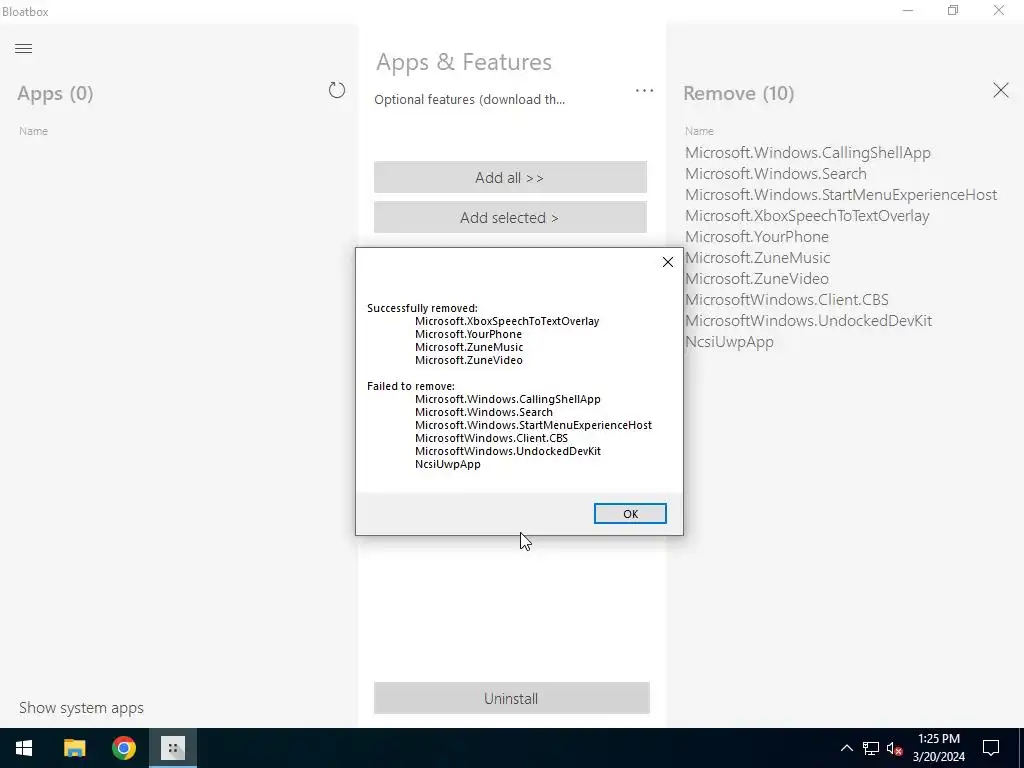Select Microsoft.YourPhone in Remove list

pyautogui.click(x=757, y=236)
